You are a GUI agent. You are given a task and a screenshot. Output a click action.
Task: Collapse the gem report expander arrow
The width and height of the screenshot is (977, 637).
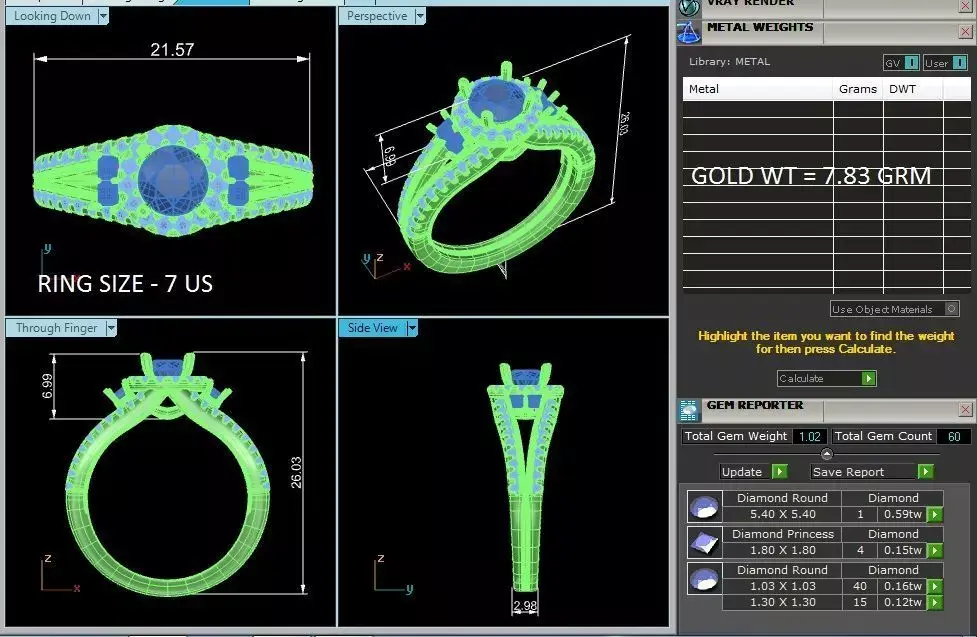tap(827, 454)
